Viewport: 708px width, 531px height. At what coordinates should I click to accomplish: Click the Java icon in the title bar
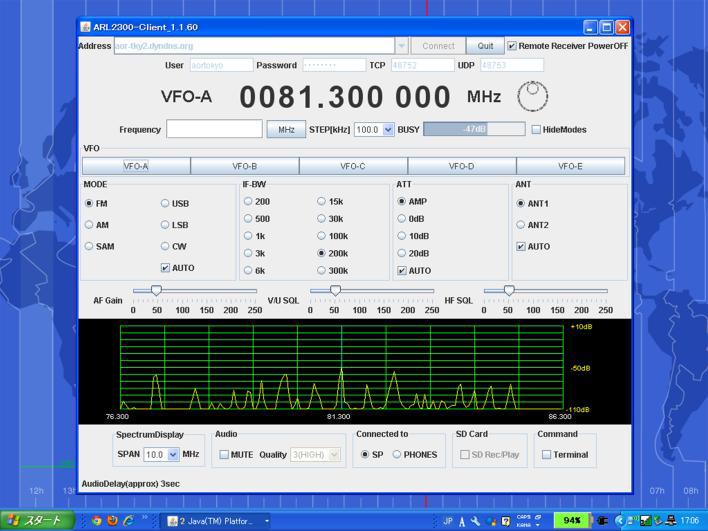(86, 27)
